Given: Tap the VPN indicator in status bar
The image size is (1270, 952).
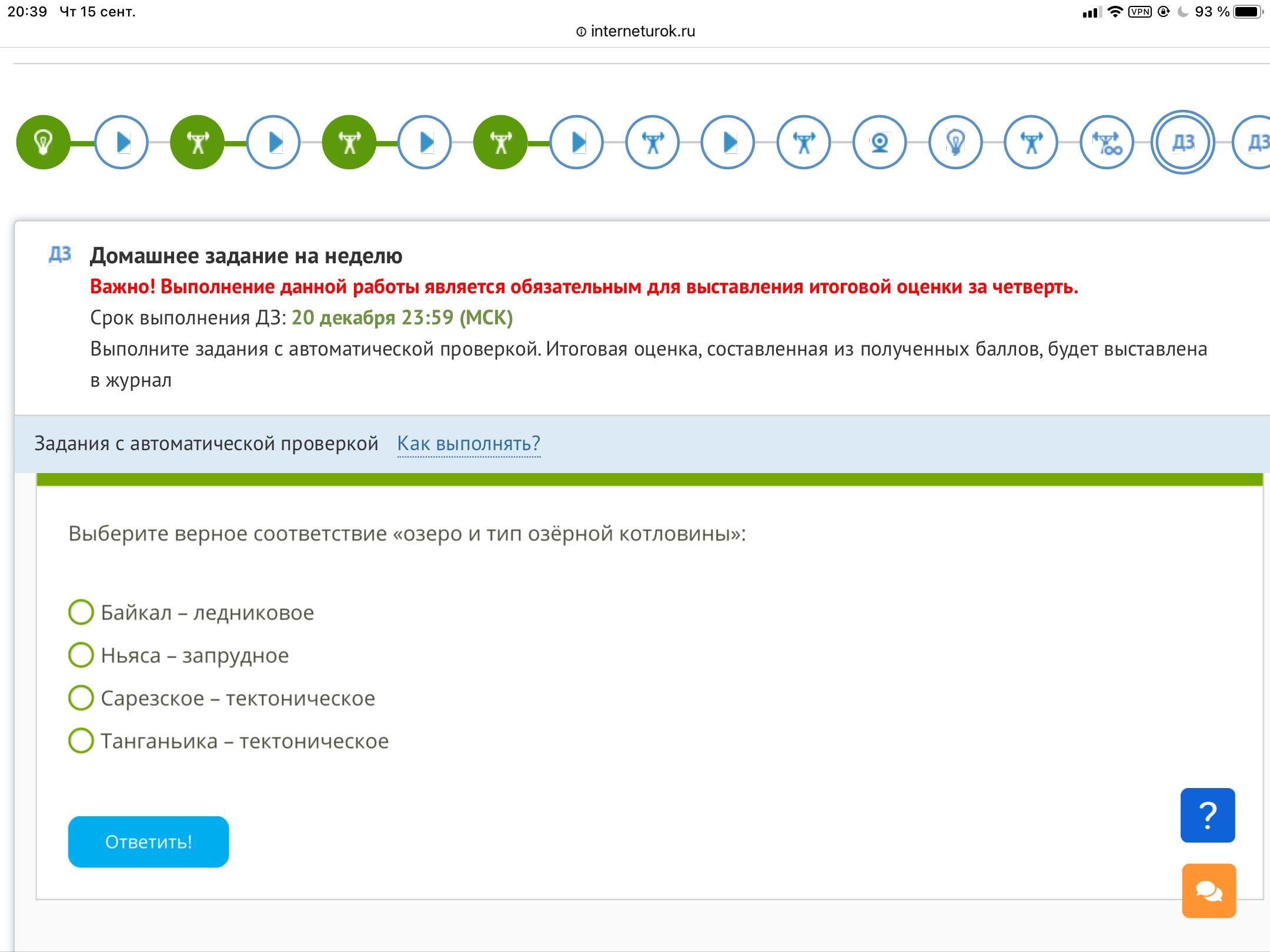Looking at the screenshot, I should (x=1140, y=12).
